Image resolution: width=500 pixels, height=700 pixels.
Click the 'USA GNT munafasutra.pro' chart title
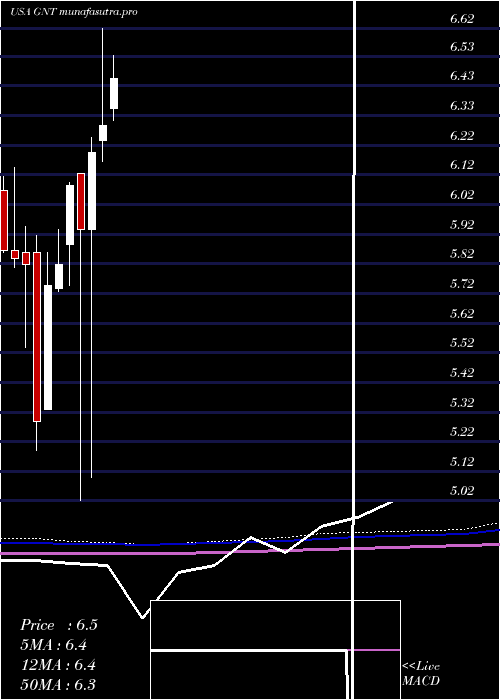[74, 12]
